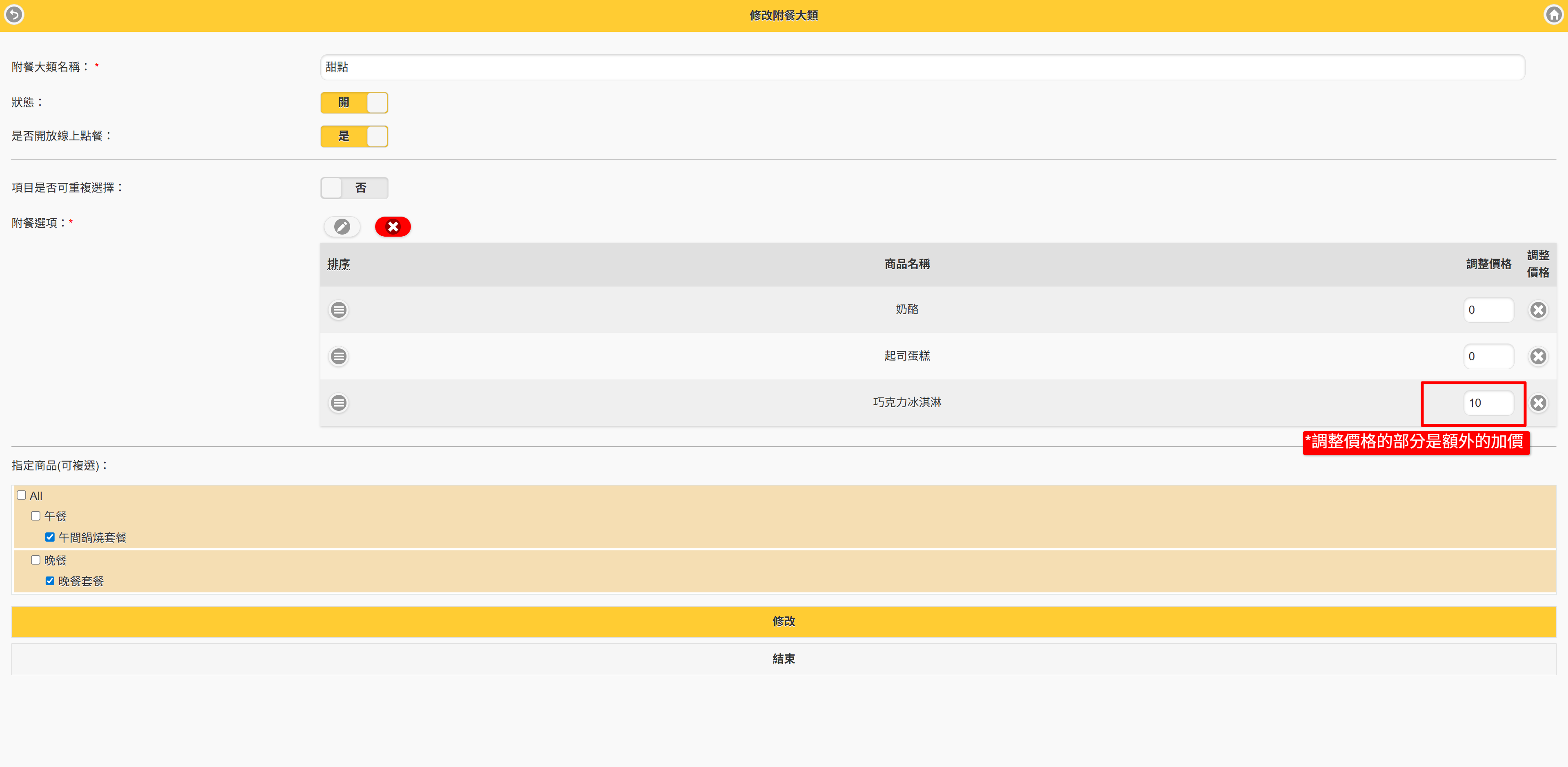Click the drag handle for 奶酪 row
The width and height of the screenshot is (1568, 767).
[339, 310]
